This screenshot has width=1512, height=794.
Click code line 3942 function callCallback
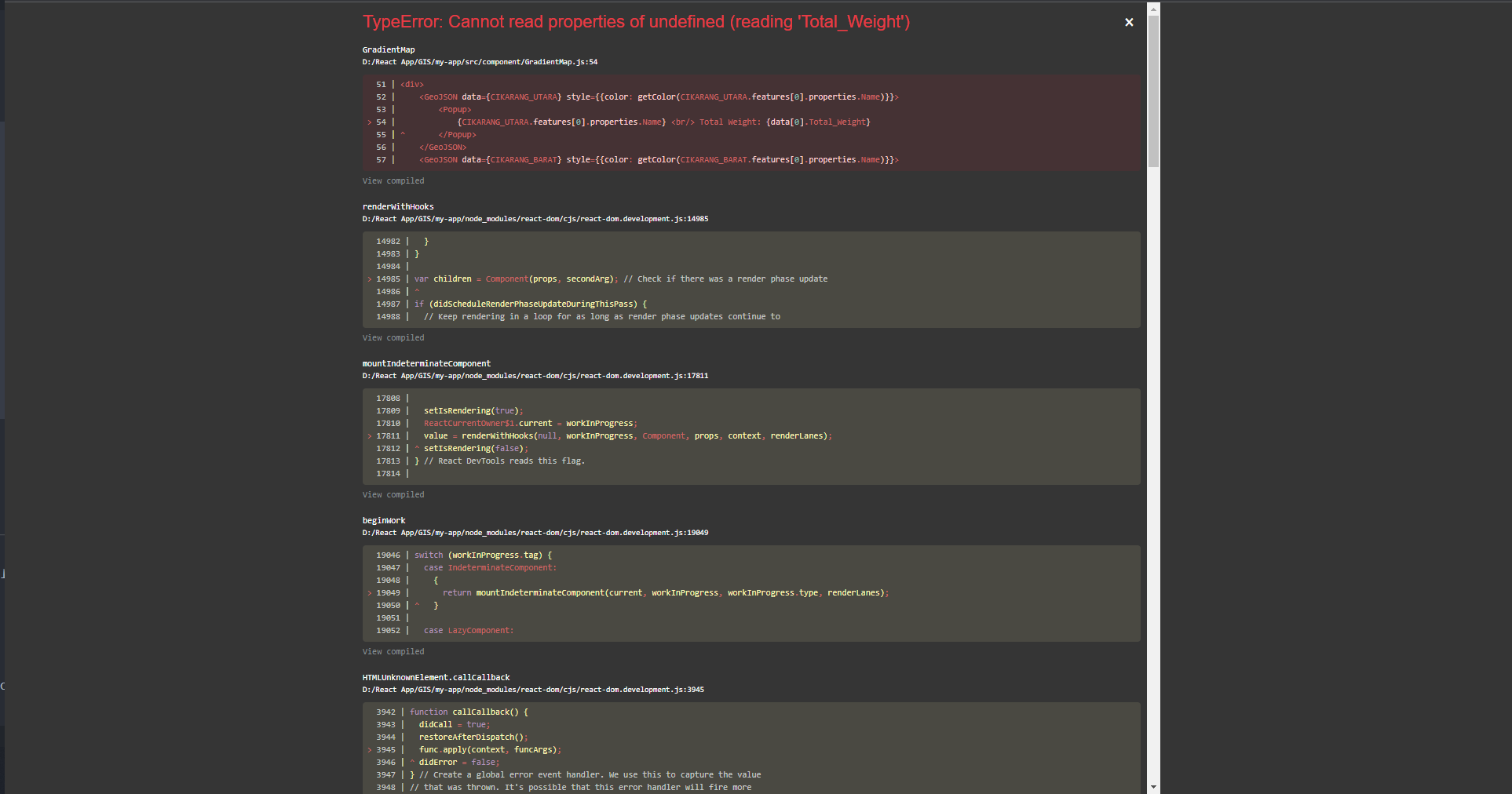pyautogui.click(x=452, y=712)
